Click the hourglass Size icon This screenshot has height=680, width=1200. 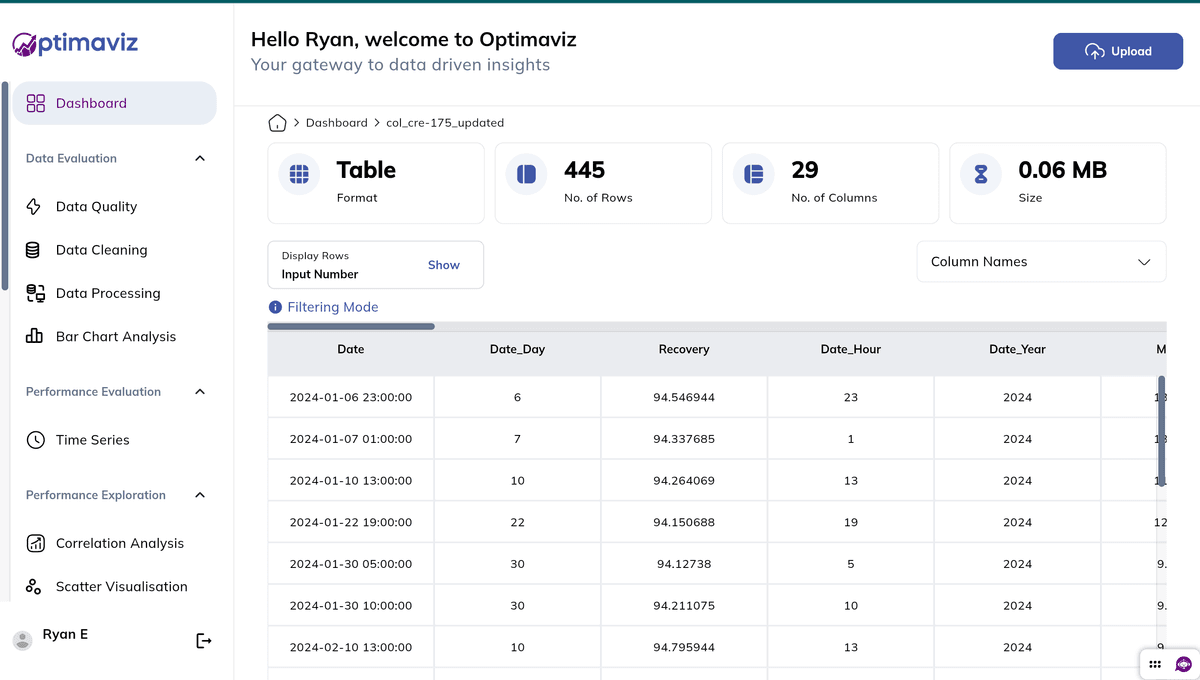[980, 174]
